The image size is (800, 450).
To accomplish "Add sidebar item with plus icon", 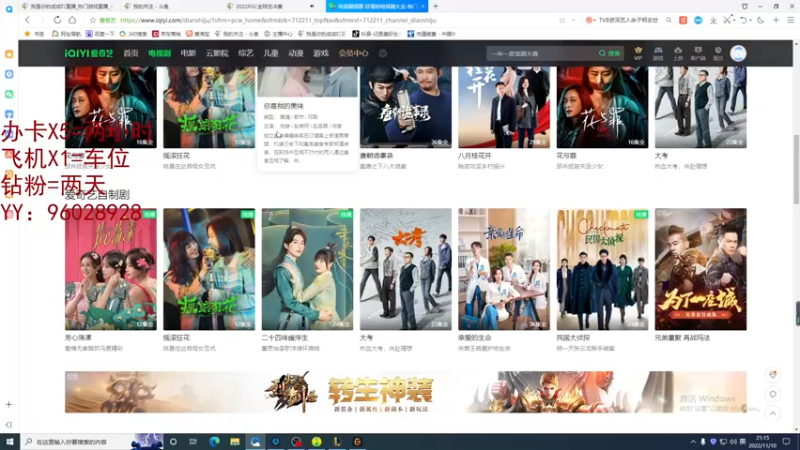I will [x=9, y=404].
